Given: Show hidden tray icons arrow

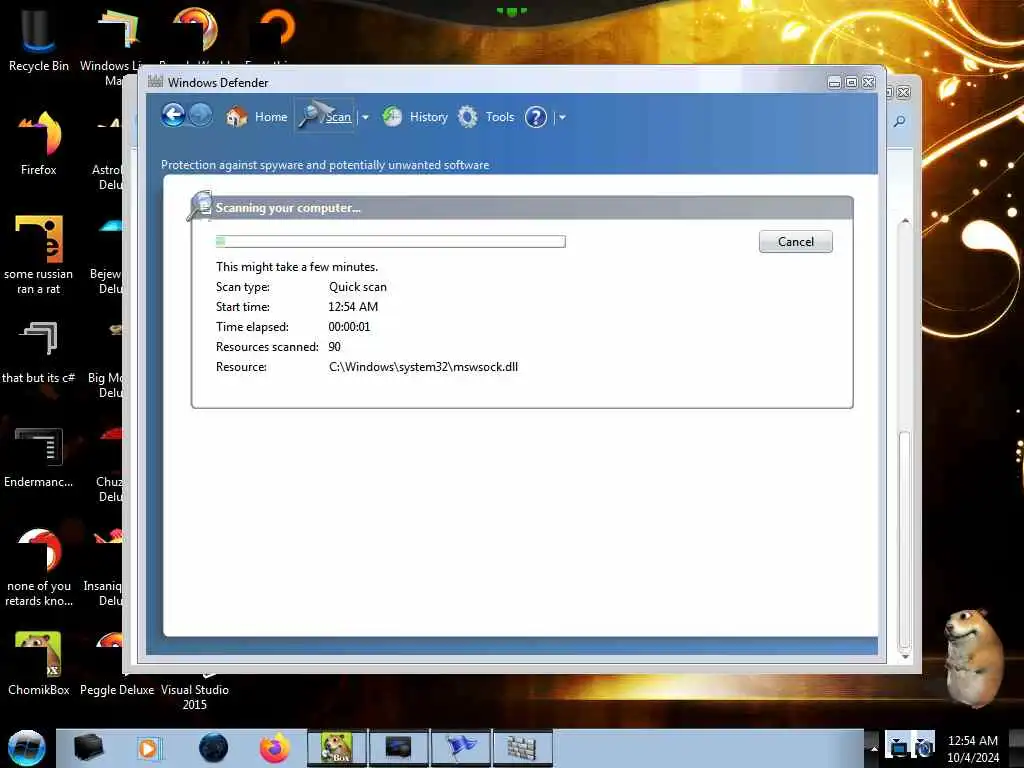Looking at the screenshot, I should [874, 748].
